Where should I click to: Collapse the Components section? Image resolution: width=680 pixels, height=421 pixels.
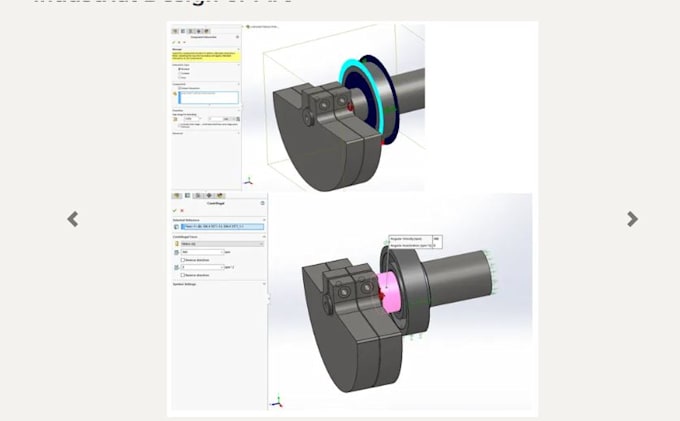click(x=239, y=84)
